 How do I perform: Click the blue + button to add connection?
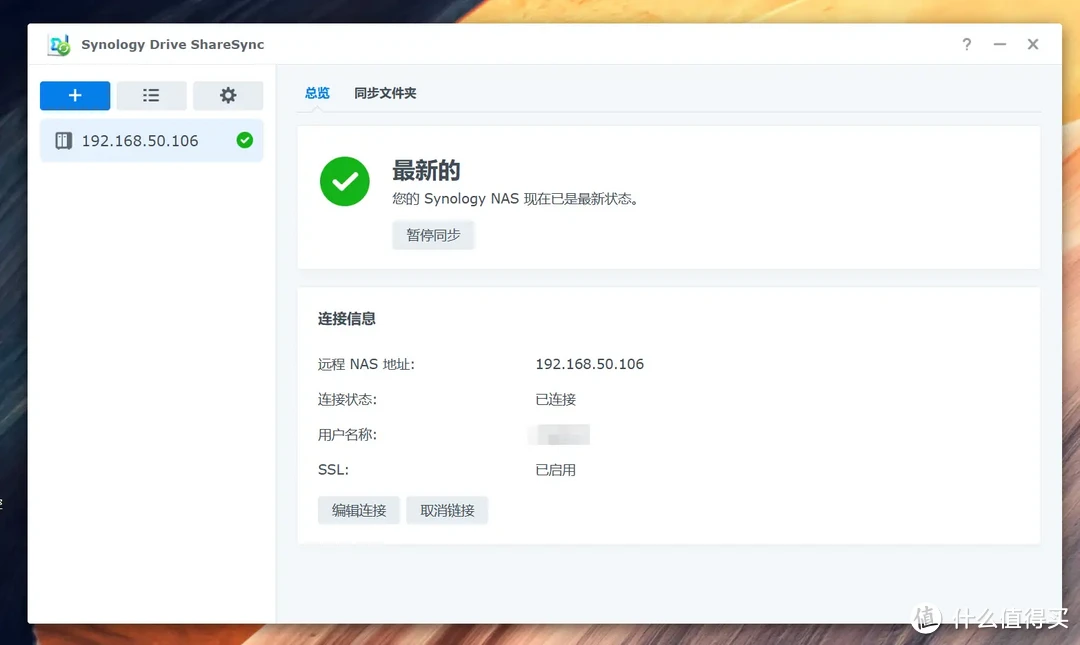(75, 95)
